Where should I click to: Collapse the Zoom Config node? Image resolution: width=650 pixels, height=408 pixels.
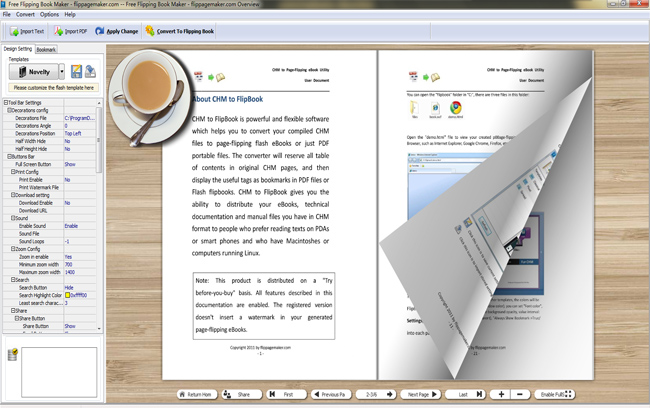point(13,249)
